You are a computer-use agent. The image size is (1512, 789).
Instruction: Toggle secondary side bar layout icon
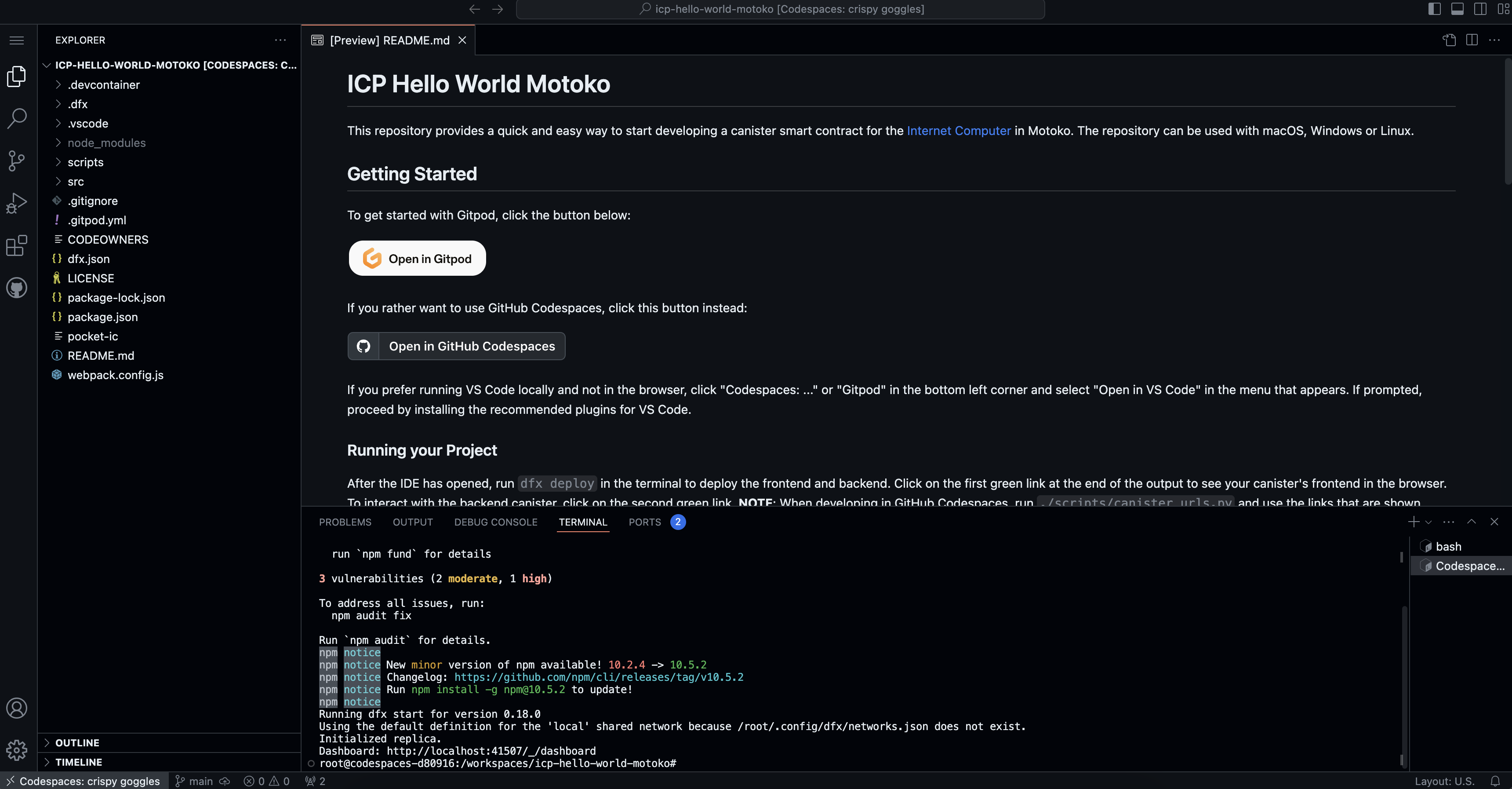coord(1480,9)
